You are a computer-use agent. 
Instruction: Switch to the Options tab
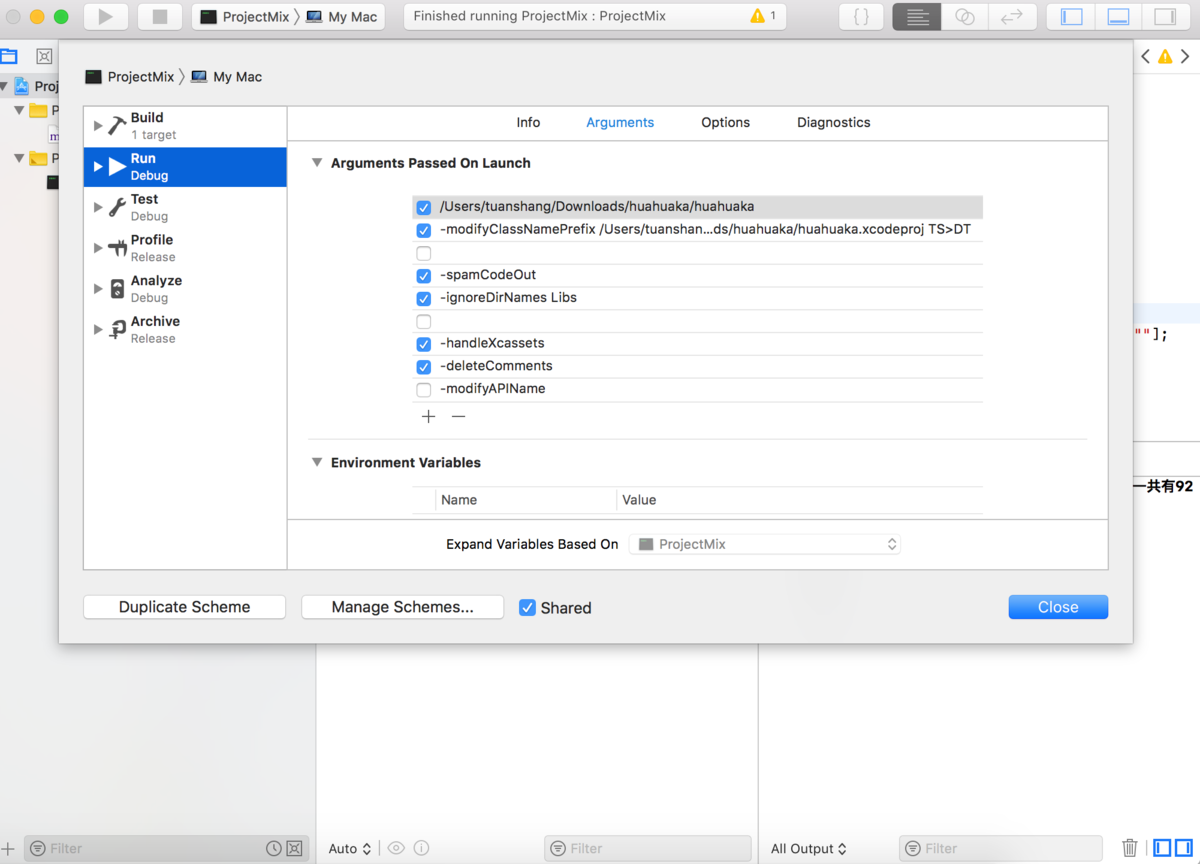click(x=725, y=122)
